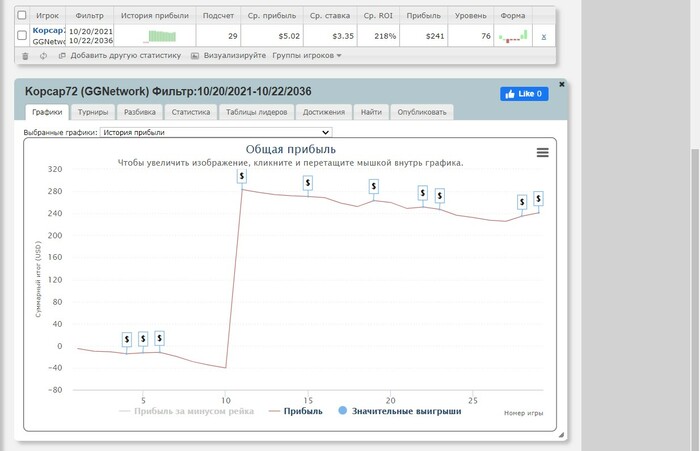Switch to the Достижения tab
The image size is (700, 451).
(x=324, y=112)
